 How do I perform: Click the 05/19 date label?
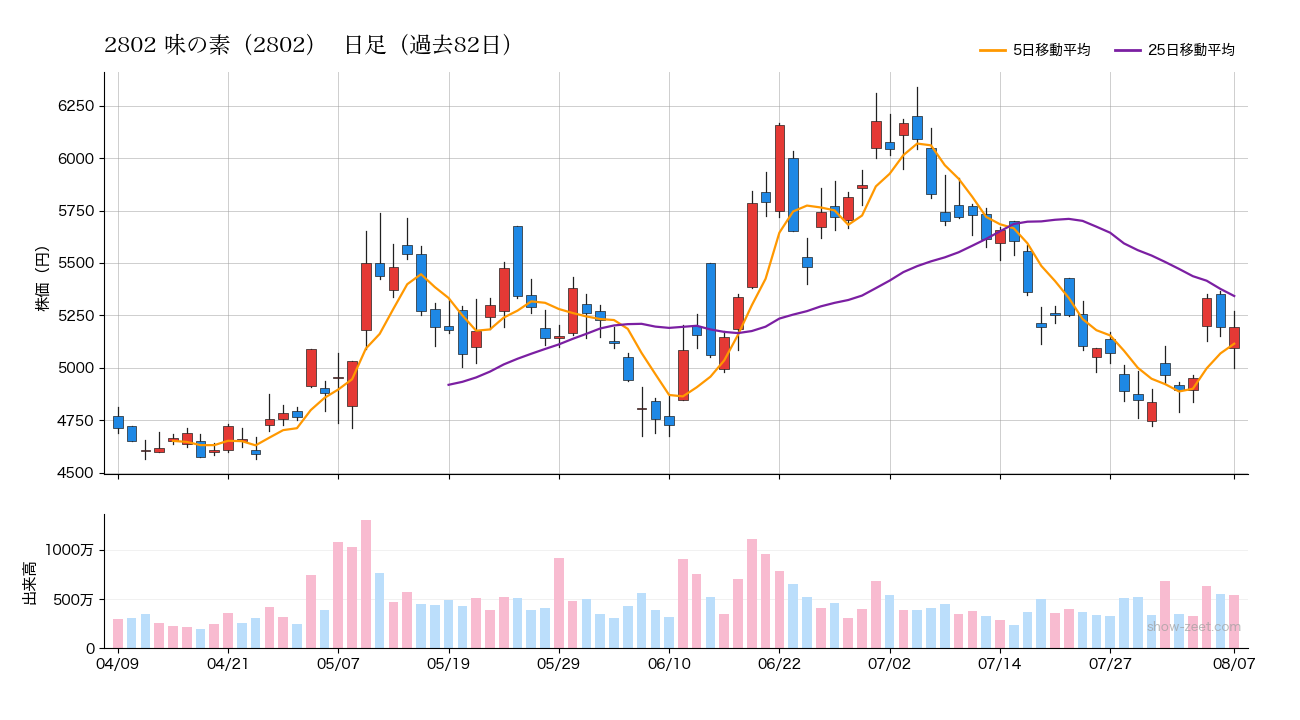pyautogui.click(x=448, y=663)
